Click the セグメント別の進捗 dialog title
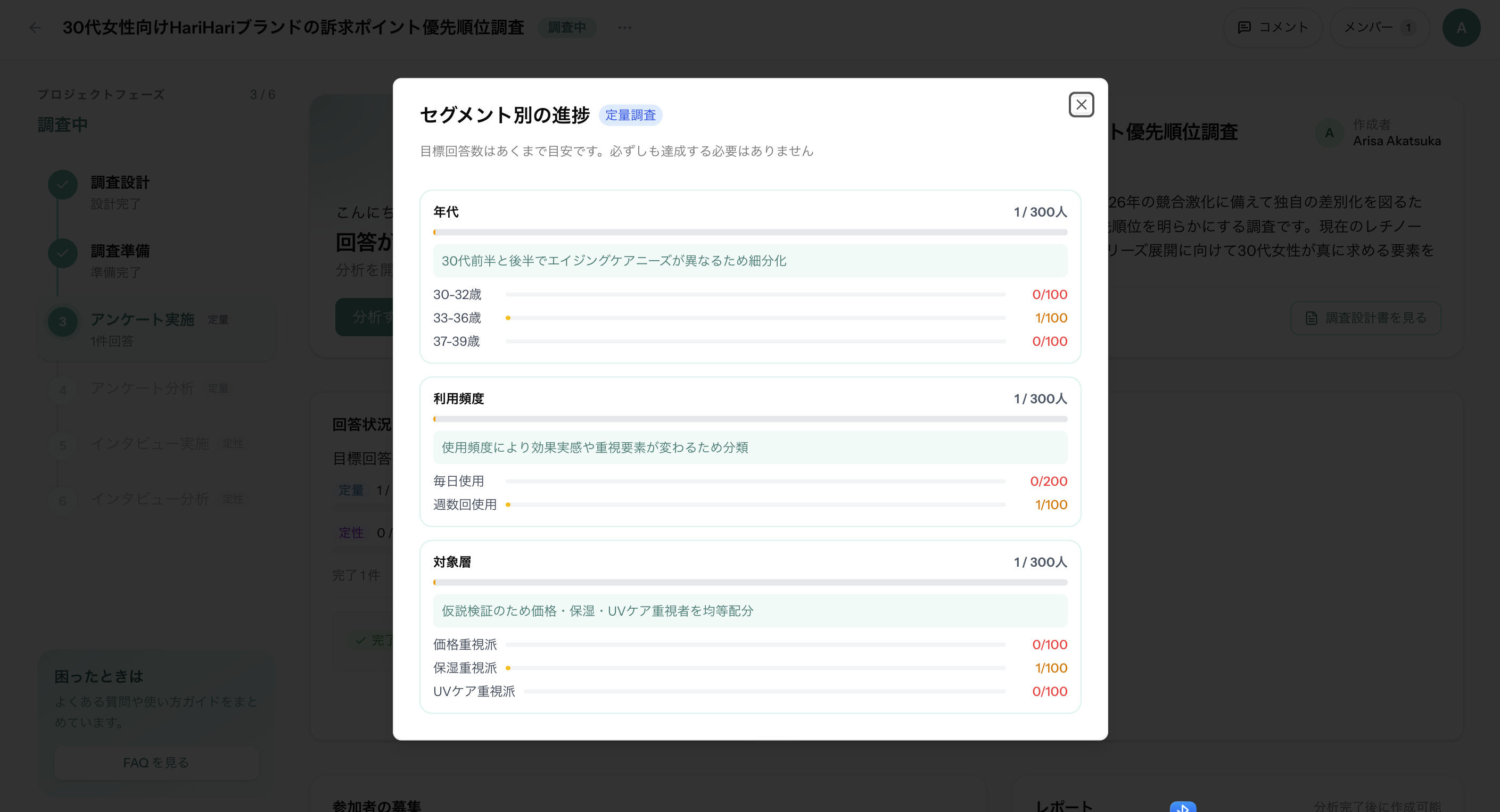This screenshot has height=812, width=1500. (504, 115)
